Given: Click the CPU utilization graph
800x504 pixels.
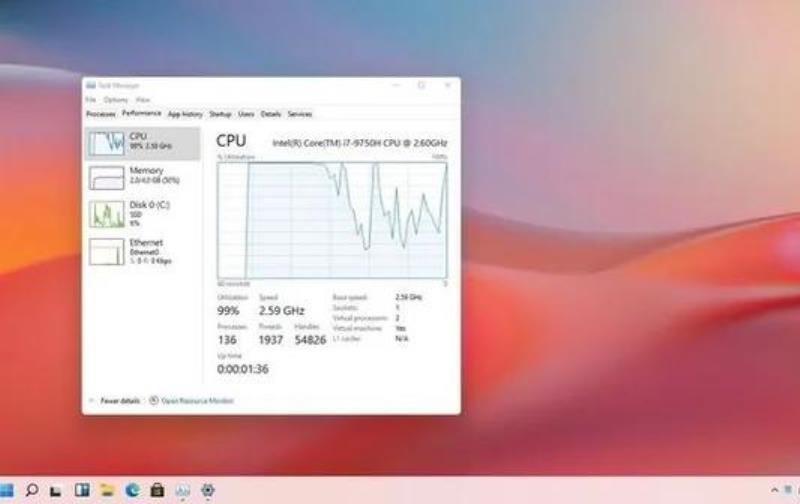Looking at the screenshot, I should [x=332, y=220].
